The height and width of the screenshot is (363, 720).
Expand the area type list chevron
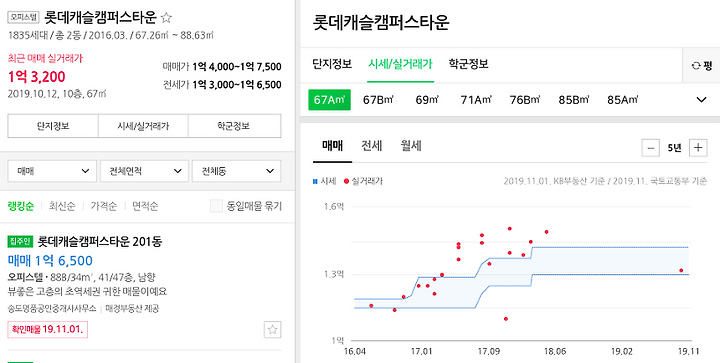[701, 100]
